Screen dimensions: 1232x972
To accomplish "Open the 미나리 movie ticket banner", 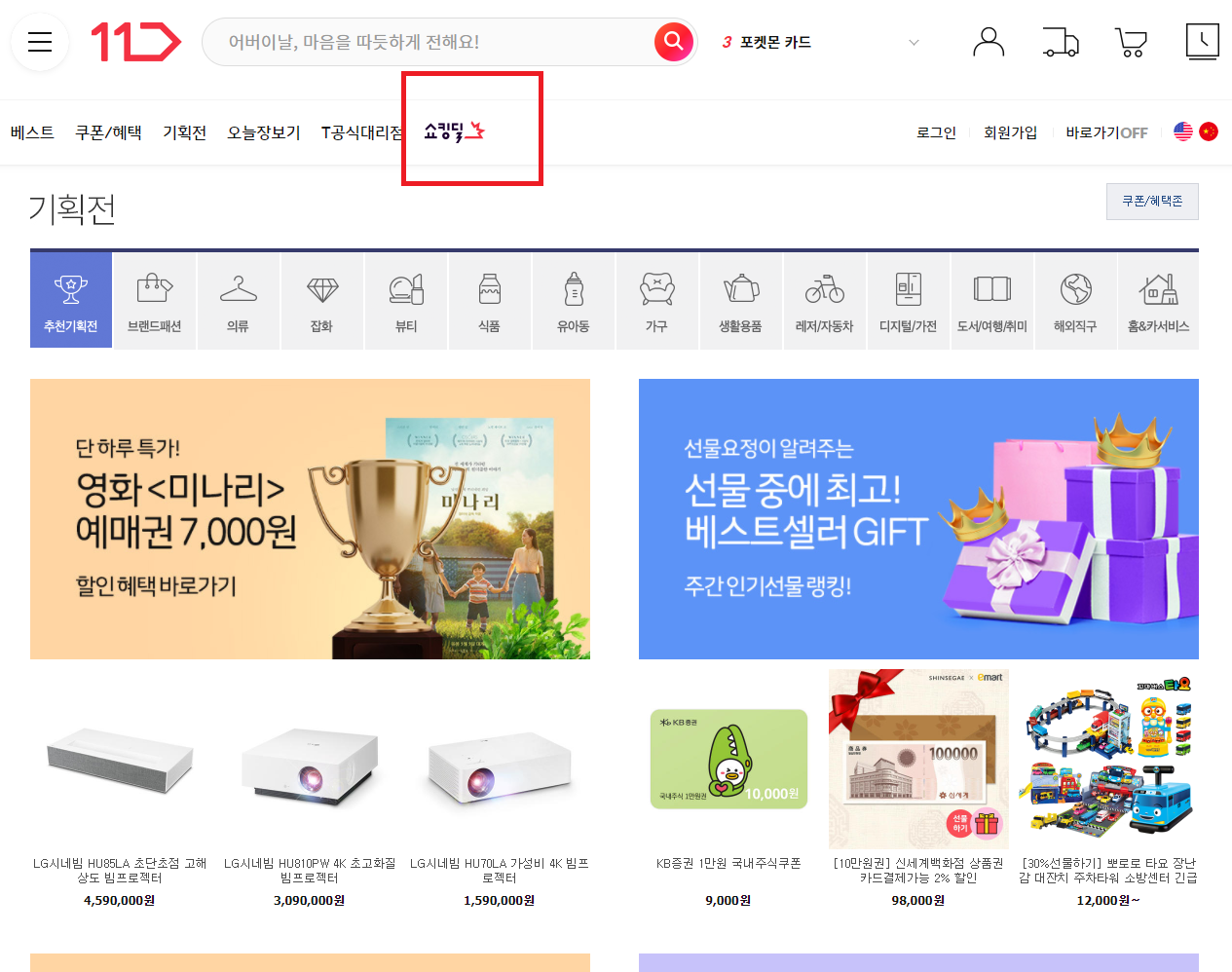I will (x=310, y=519).
